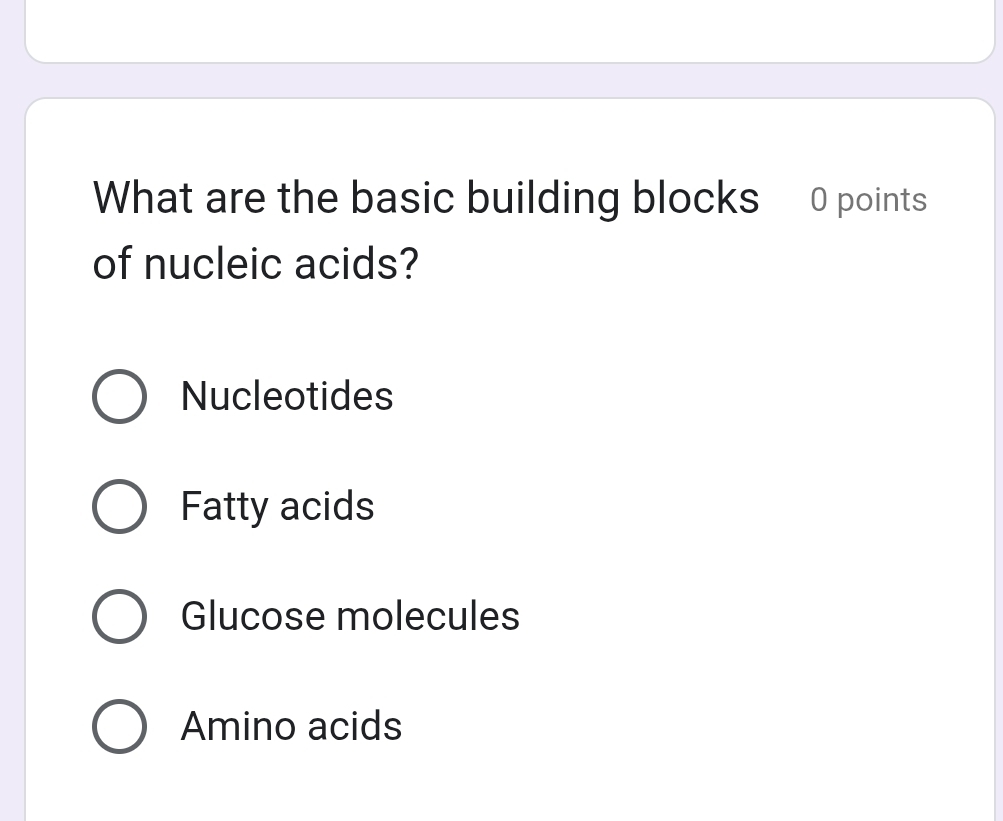The width and height of the screenshot is (1003, 821).
Task: Click the 0 points label
Action: 867,200
